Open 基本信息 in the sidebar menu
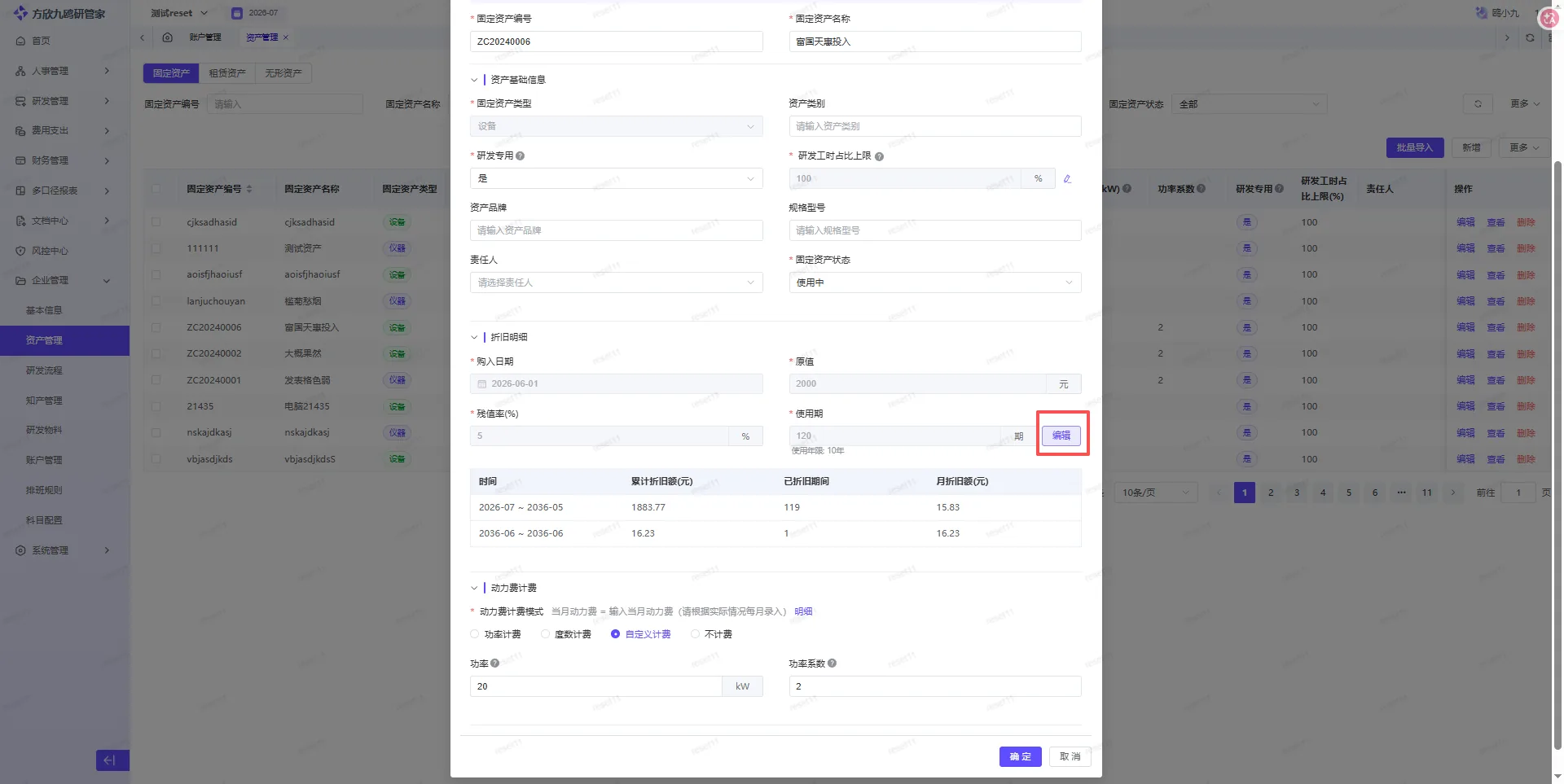This screenshot has width=1564, height=784. click(x=44, y=310)
